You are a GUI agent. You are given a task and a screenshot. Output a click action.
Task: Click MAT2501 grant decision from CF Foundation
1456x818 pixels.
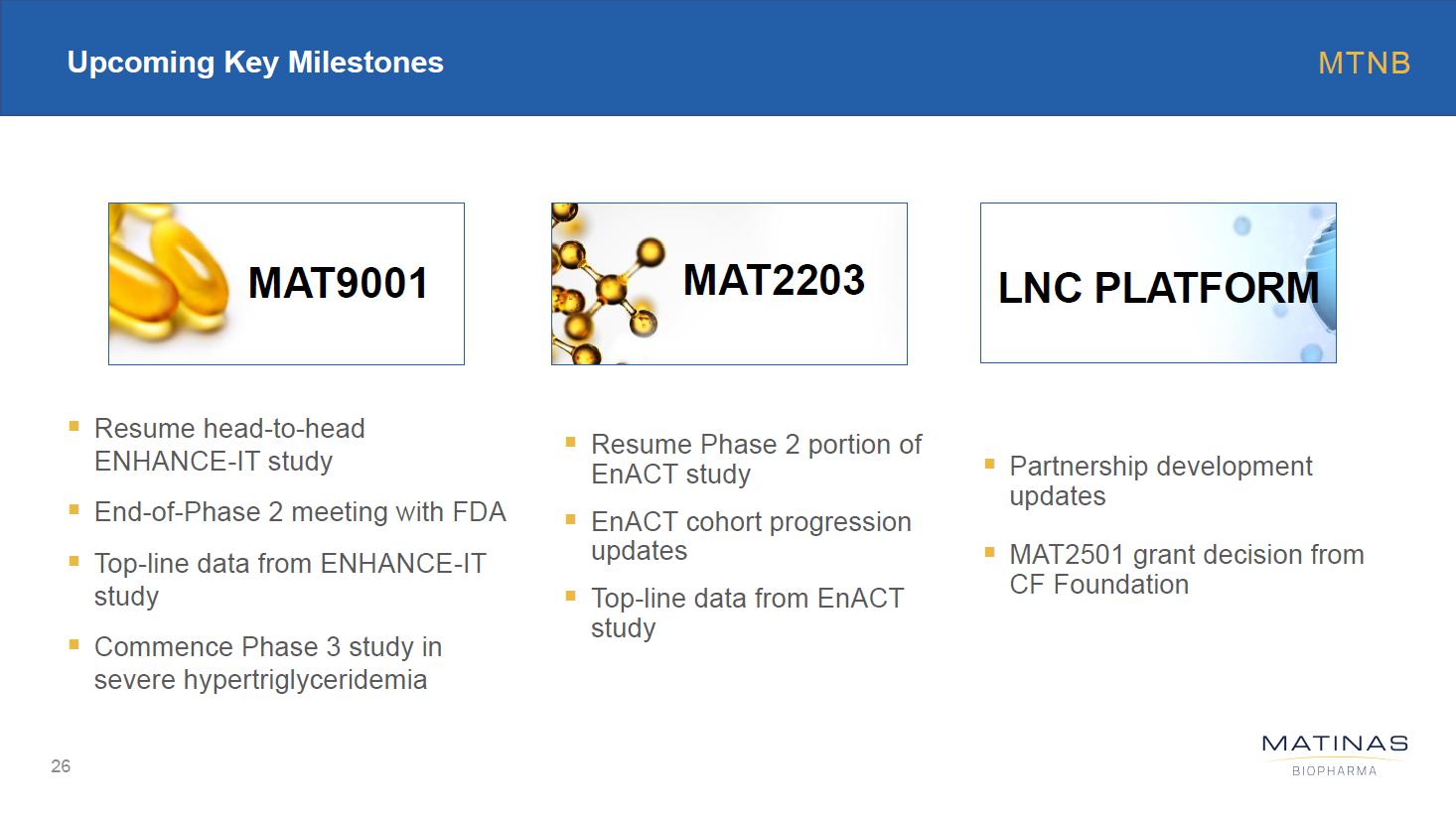pyautogui.click(x=1186, y=569)
